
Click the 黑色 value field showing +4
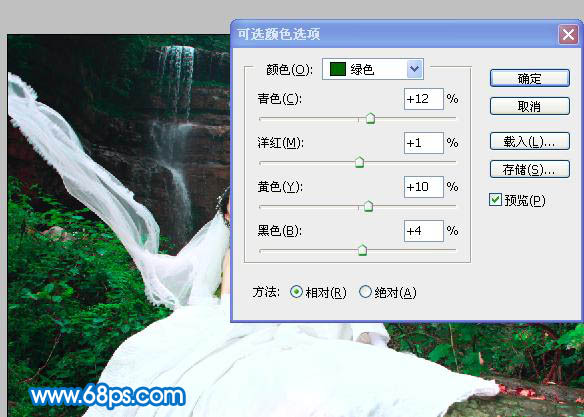(424, 231)
